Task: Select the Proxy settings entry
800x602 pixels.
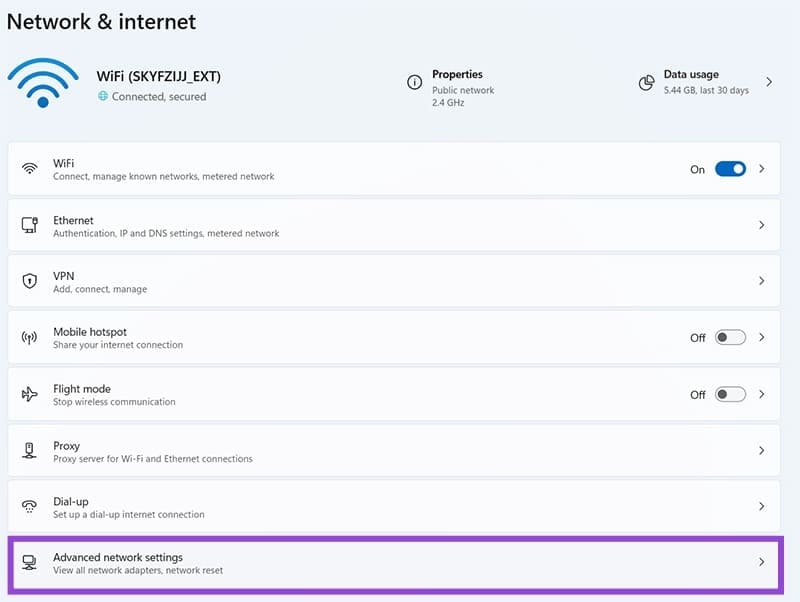Action: click(400, 450)
